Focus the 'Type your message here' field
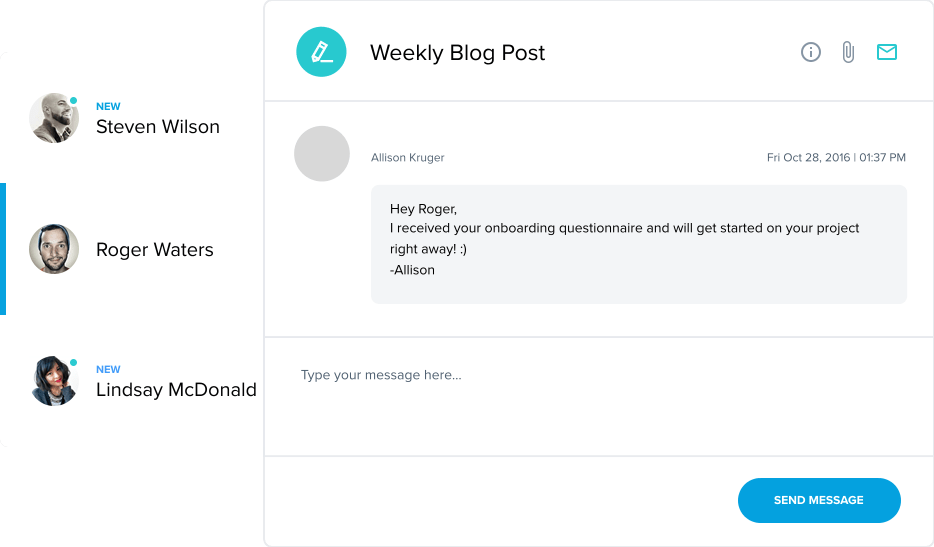The image size is (934, 547). [x=599, y=397]
